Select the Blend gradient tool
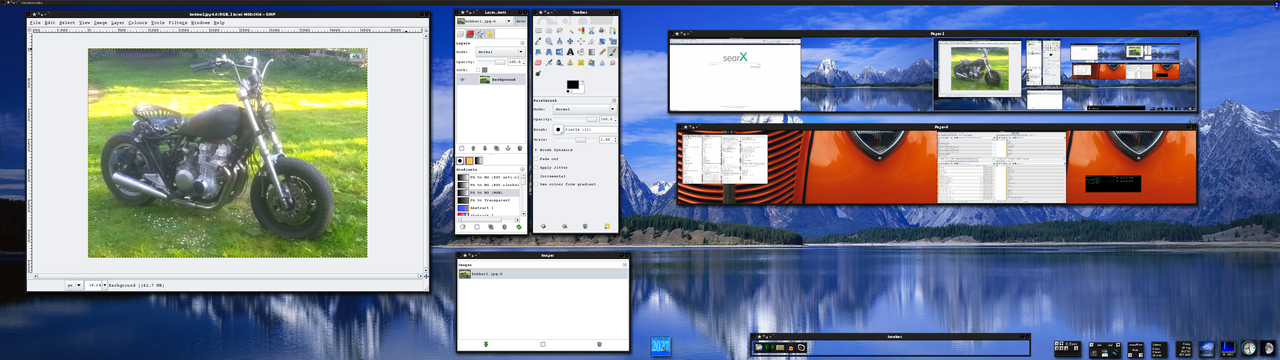Viewport: 1280px width, 360px height. 591,52
